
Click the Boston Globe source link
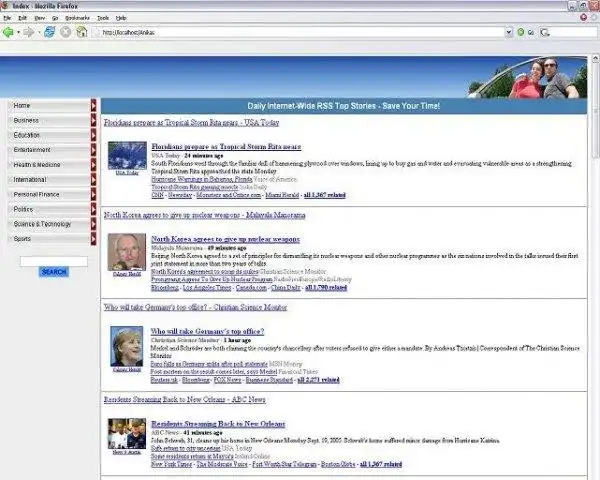pyautogui.click(x=338, y=464)
